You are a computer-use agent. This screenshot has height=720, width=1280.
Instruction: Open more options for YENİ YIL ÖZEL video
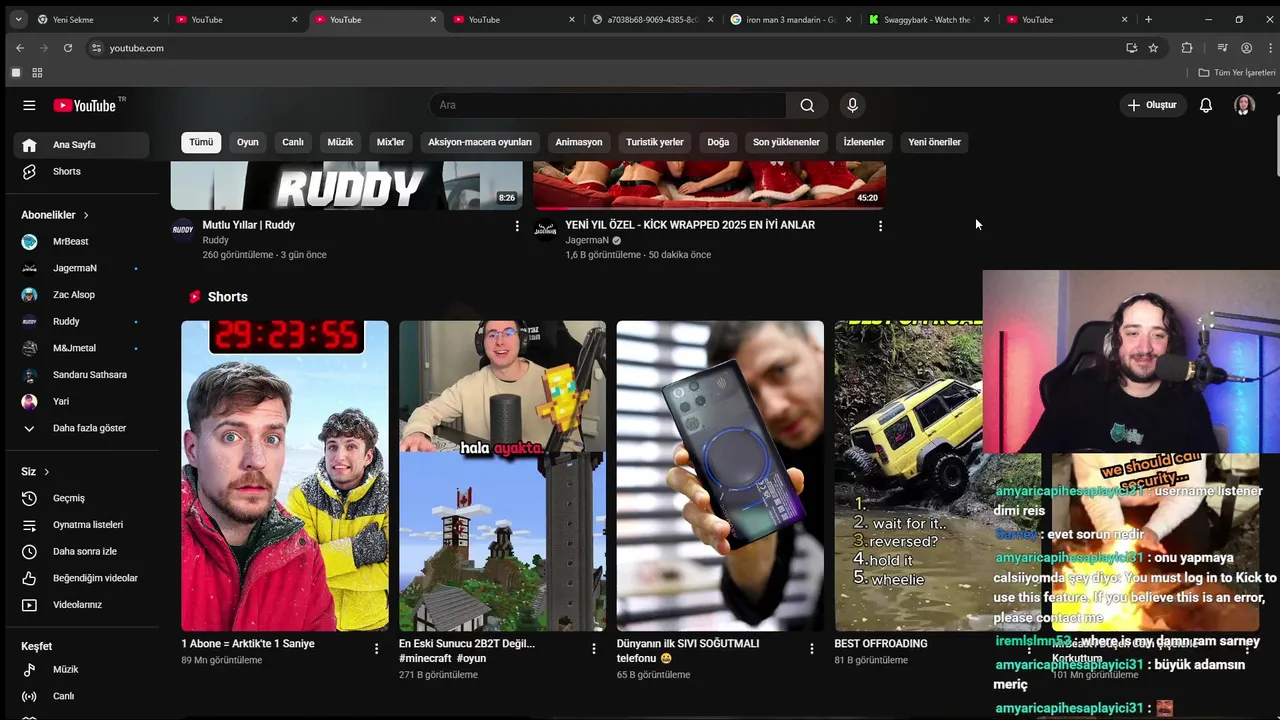coord(880,226)
